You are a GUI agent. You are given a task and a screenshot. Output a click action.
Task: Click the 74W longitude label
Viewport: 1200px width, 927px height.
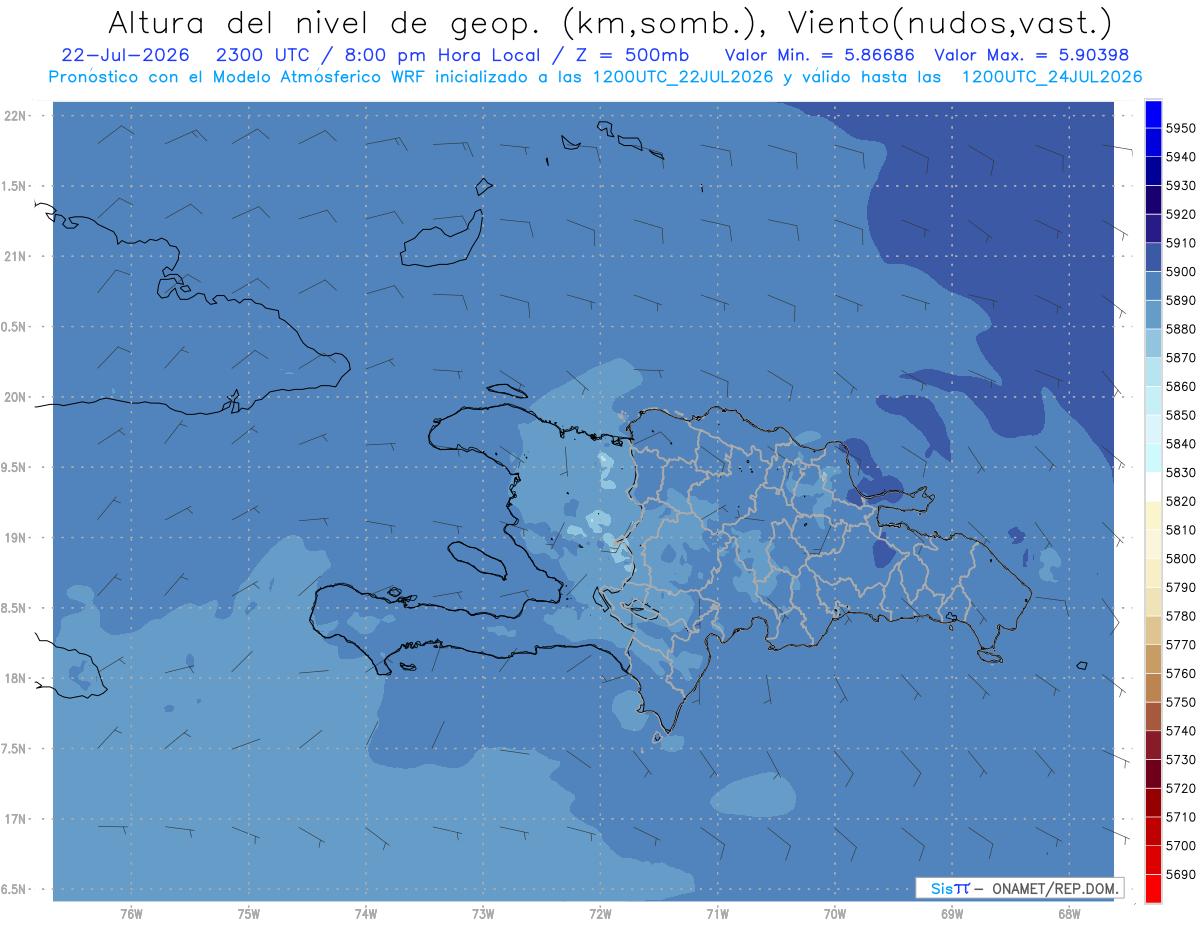tap(366, 913)
